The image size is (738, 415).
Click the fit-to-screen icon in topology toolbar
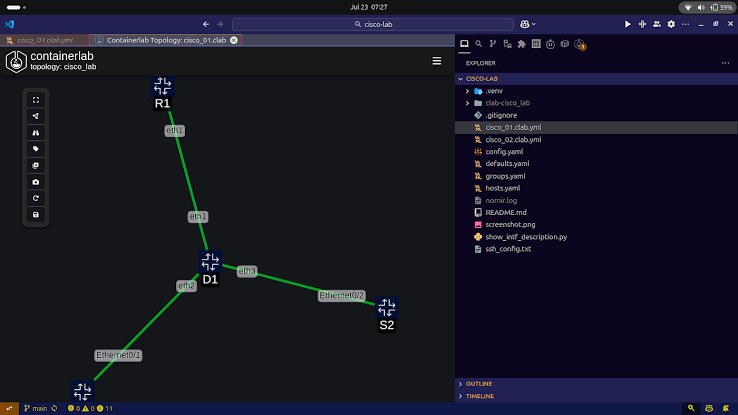[x=36, y=100]
